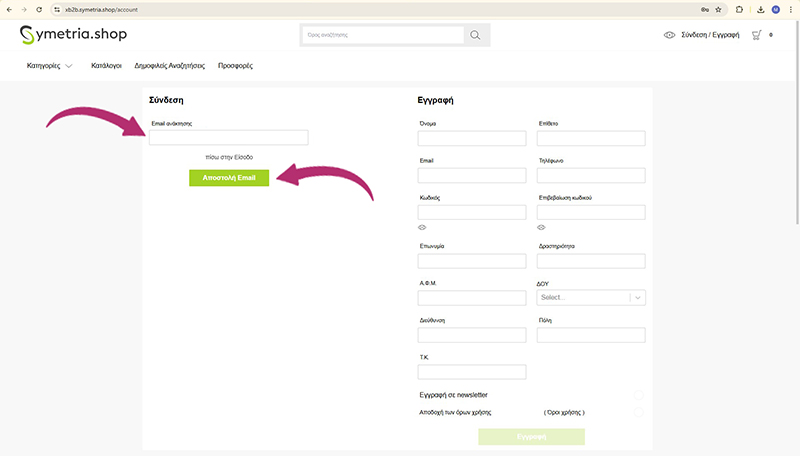Viewport: 800px width, 456px height.
Task: Reload the page with the refresh icon
Action: pos(39,9)
